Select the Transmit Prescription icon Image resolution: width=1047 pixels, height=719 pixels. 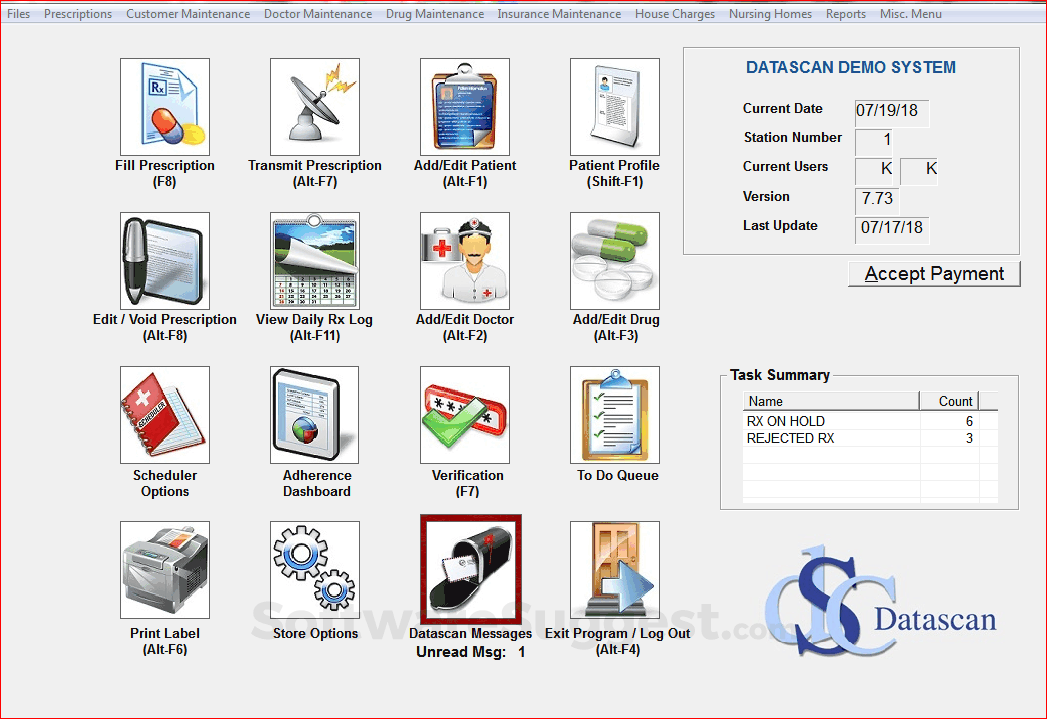pos(314,106)
